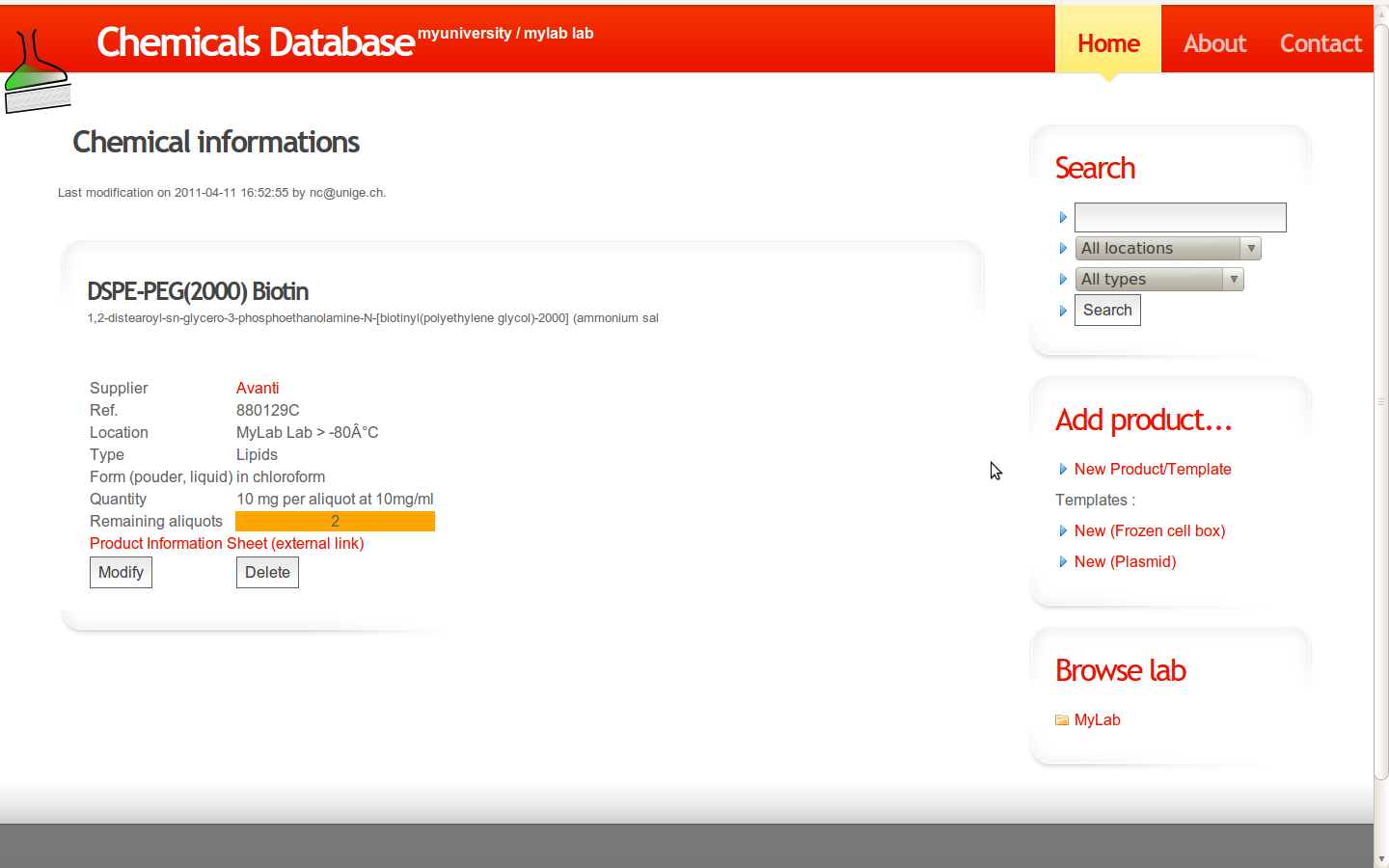Click the blue arrow beside the Search button

pyautogui.click(x=1063, y=310)
